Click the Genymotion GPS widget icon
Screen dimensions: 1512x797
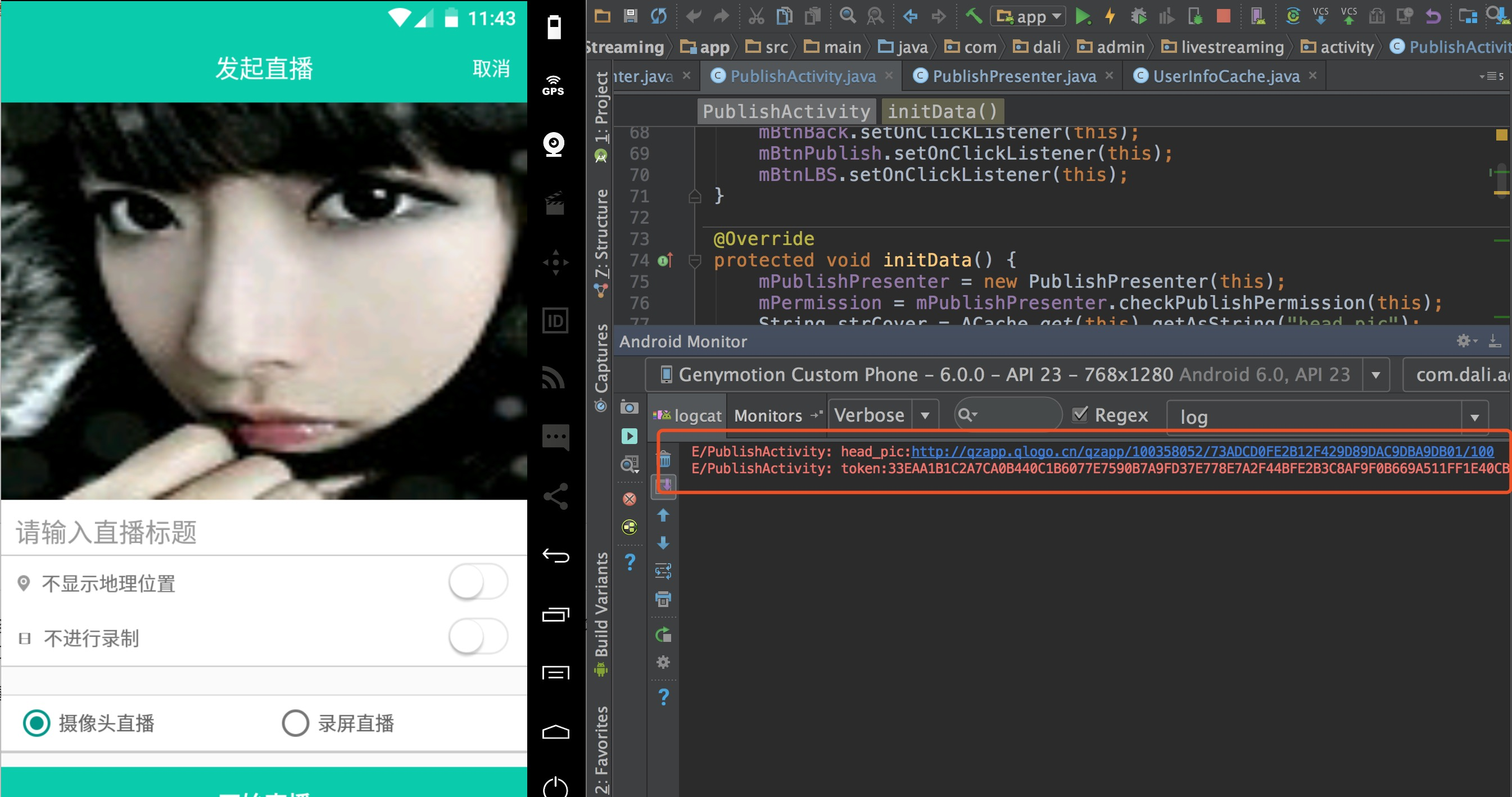pyautogui.click(x=553, y=85)
